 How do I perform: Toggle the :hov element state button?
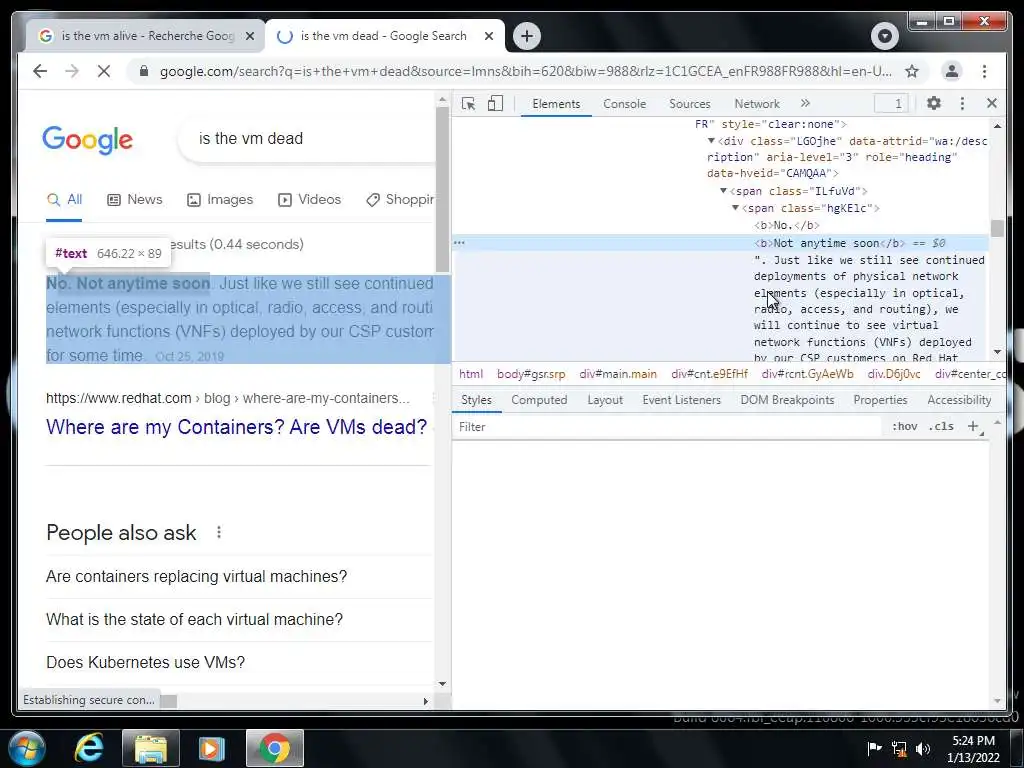(x=904, y=426)
